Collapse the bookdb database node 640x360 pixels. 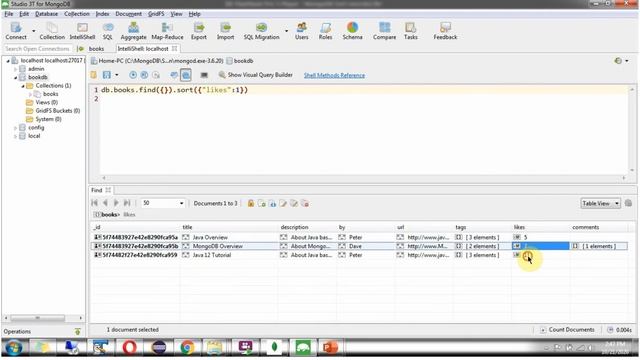pyautogui.click(x=16, y=78)
